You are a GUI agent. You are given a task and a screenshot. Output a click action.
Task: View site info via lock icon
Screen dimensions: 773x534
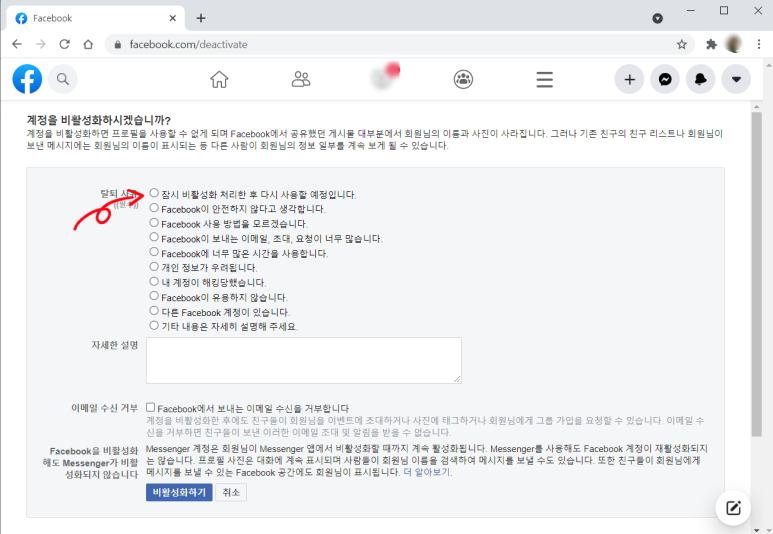point(117,44)
